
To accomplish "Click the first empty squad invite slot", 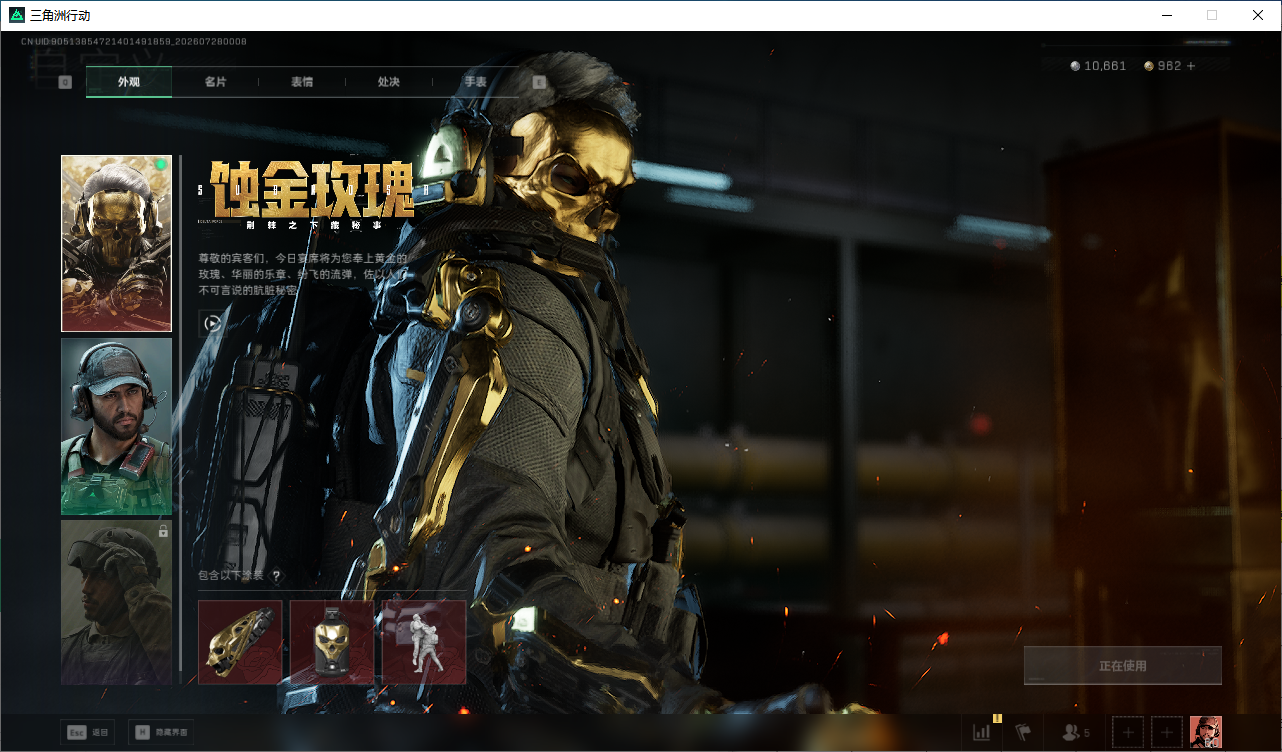I will [x=1128, y=732].
